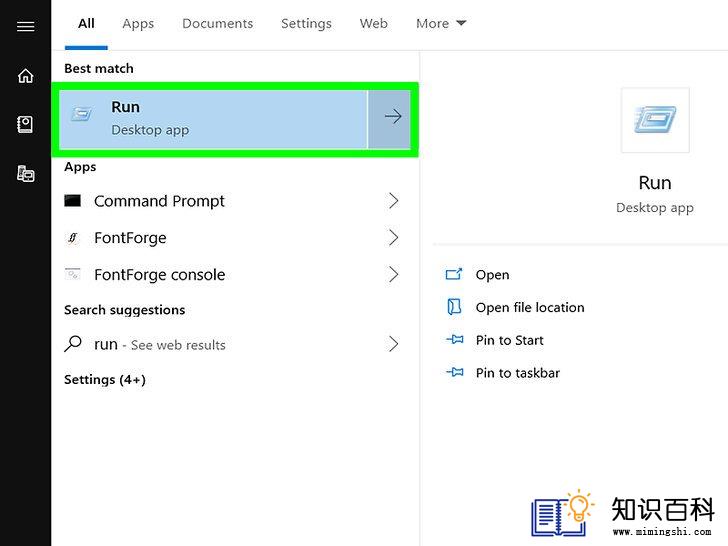Expand FontForge console options chevron

393,274
